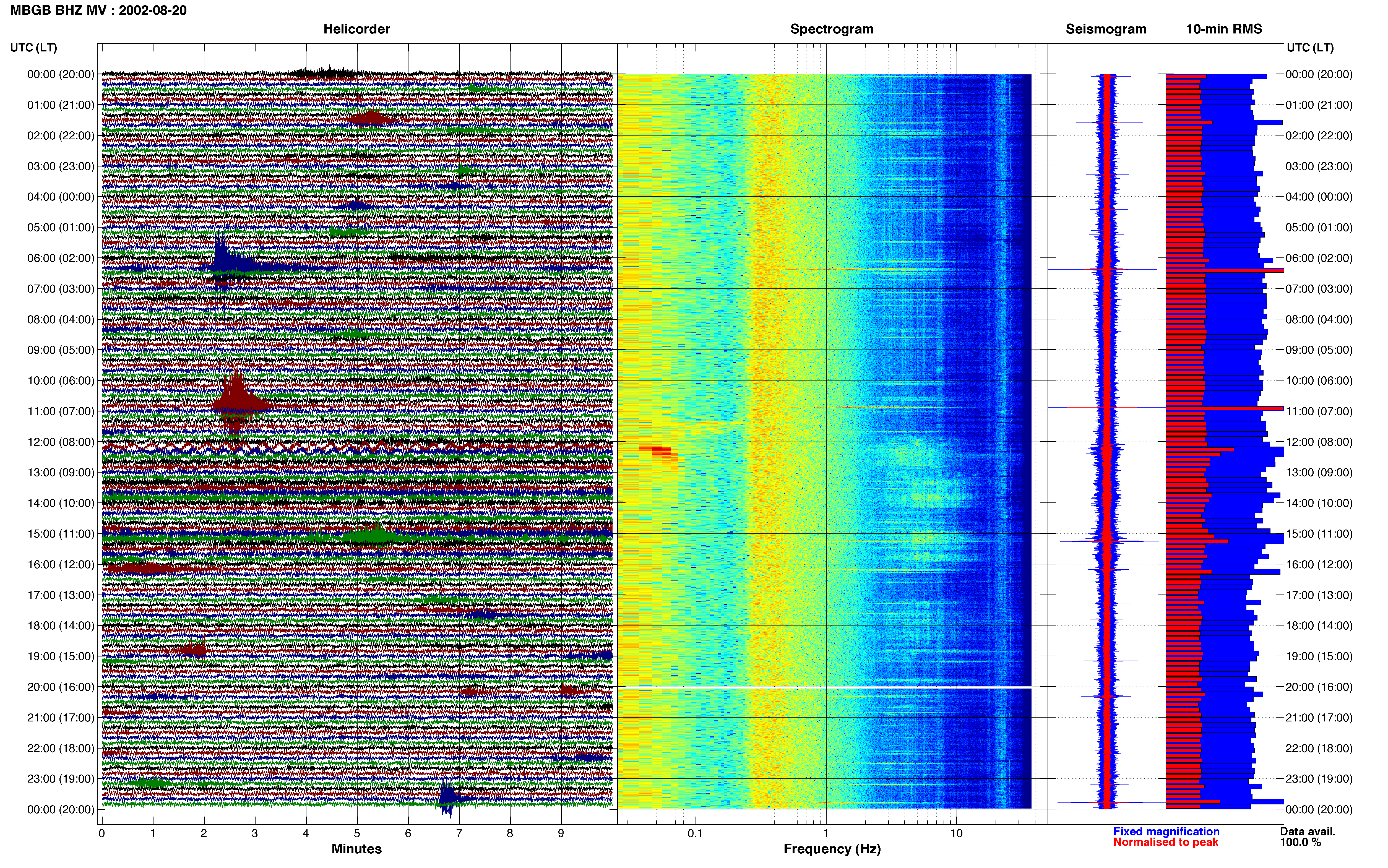Click the 'Minutes' x-axis label
Screen dimensions: 1388x868
(x=356, y=849)
